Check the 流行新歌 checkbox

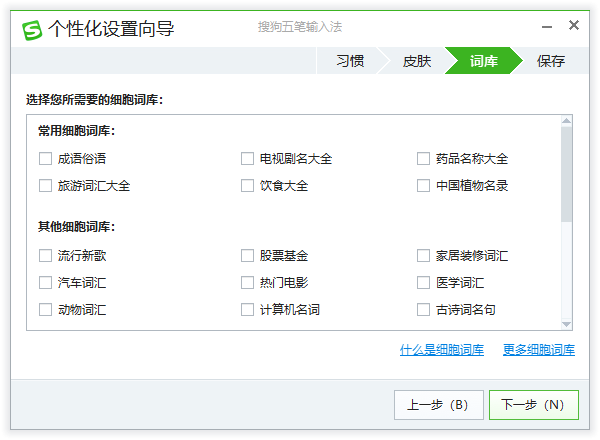pyautogui.click(x=45, y=255)
